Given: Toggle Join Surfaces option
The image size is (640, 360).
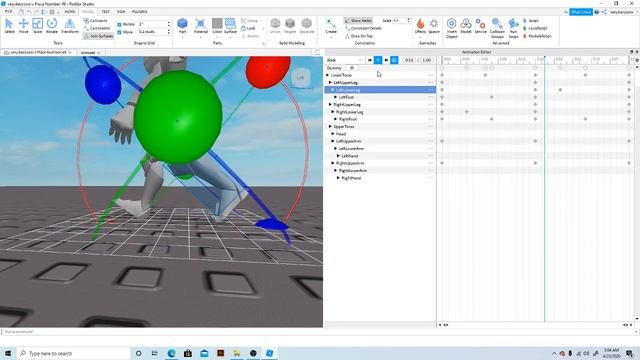Looking at the screenshot, I should point(98,36).
